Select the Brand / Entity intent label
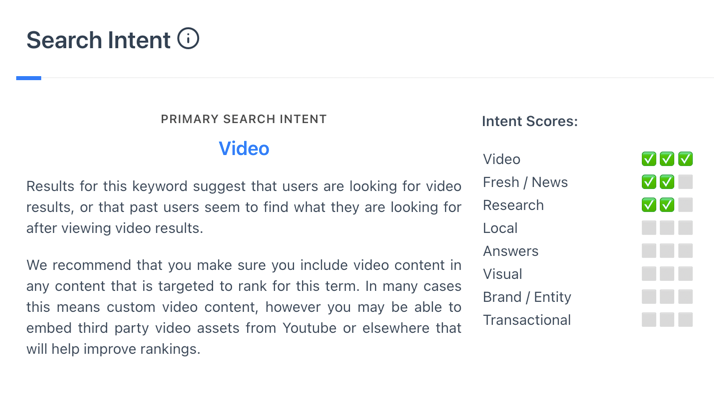Image resolution: width=714 pixels, height=402 pixels. (527, 297)
